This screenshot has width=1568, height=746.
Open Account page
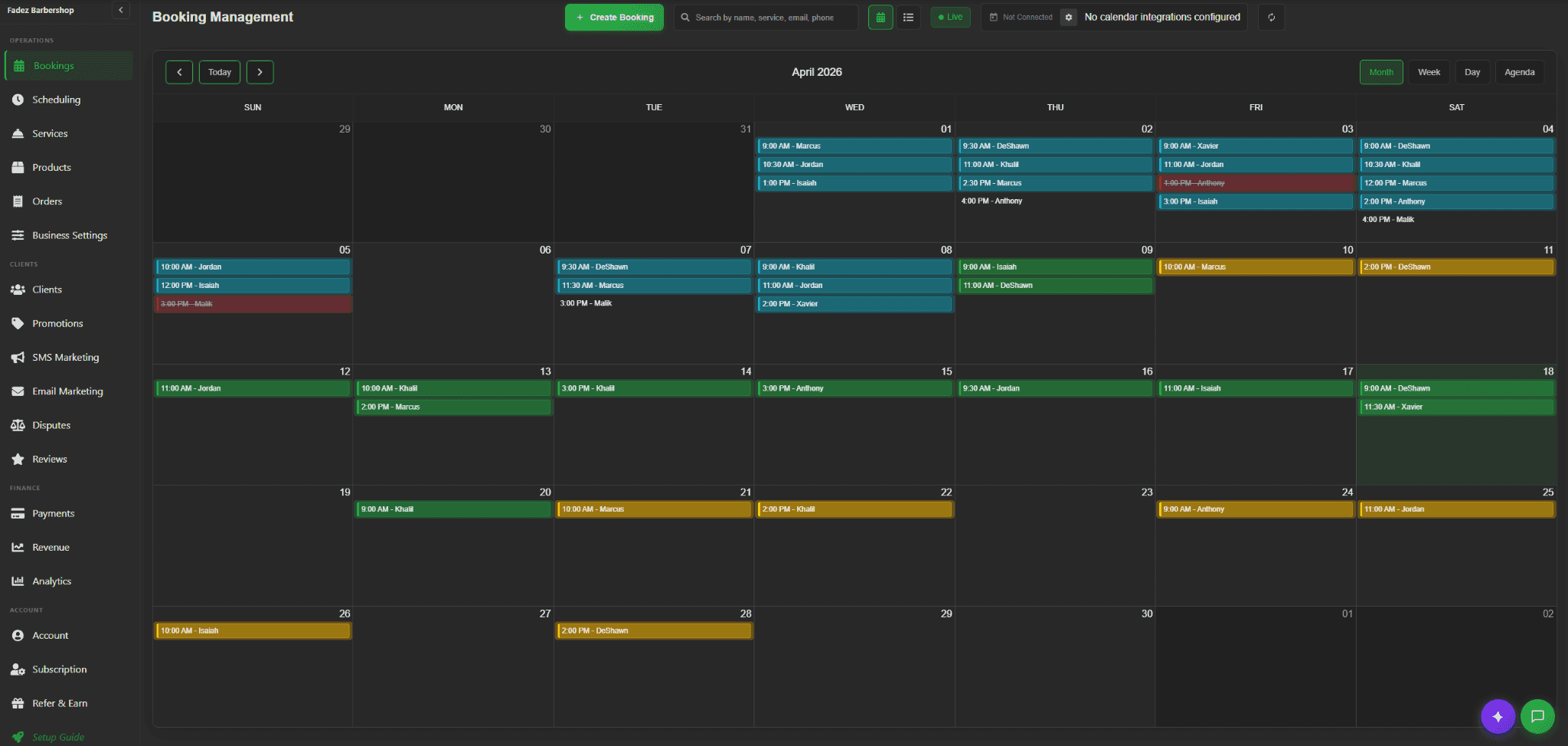69,636
